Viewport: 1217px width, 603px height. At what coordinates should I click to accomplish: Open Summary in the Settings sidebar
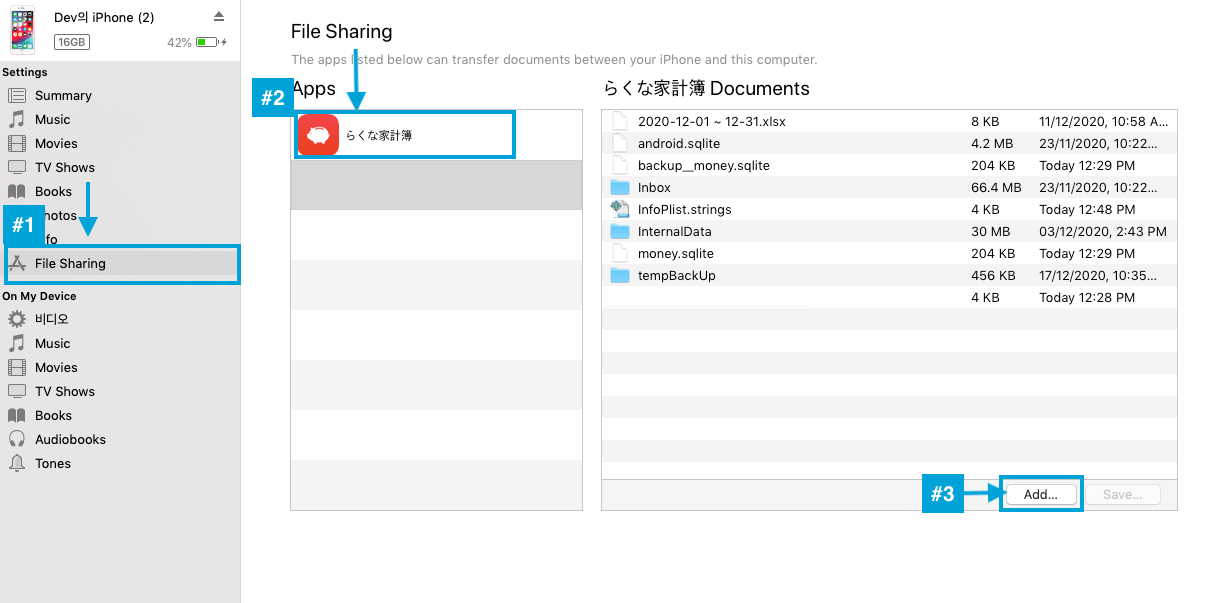tap(62, 96)
